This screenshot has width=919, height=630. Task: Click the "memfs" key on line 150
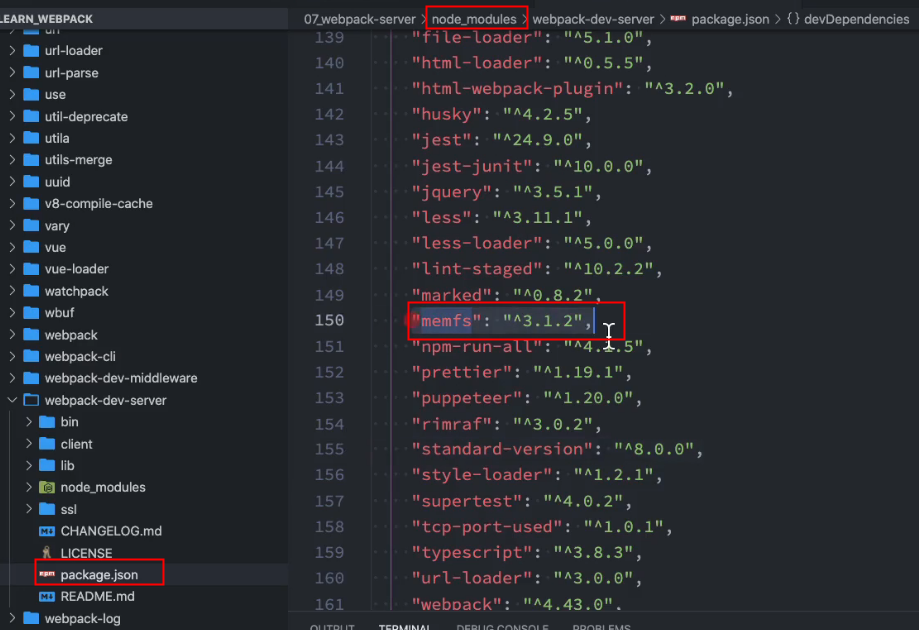pyautogui.click(x=447, y=321)
